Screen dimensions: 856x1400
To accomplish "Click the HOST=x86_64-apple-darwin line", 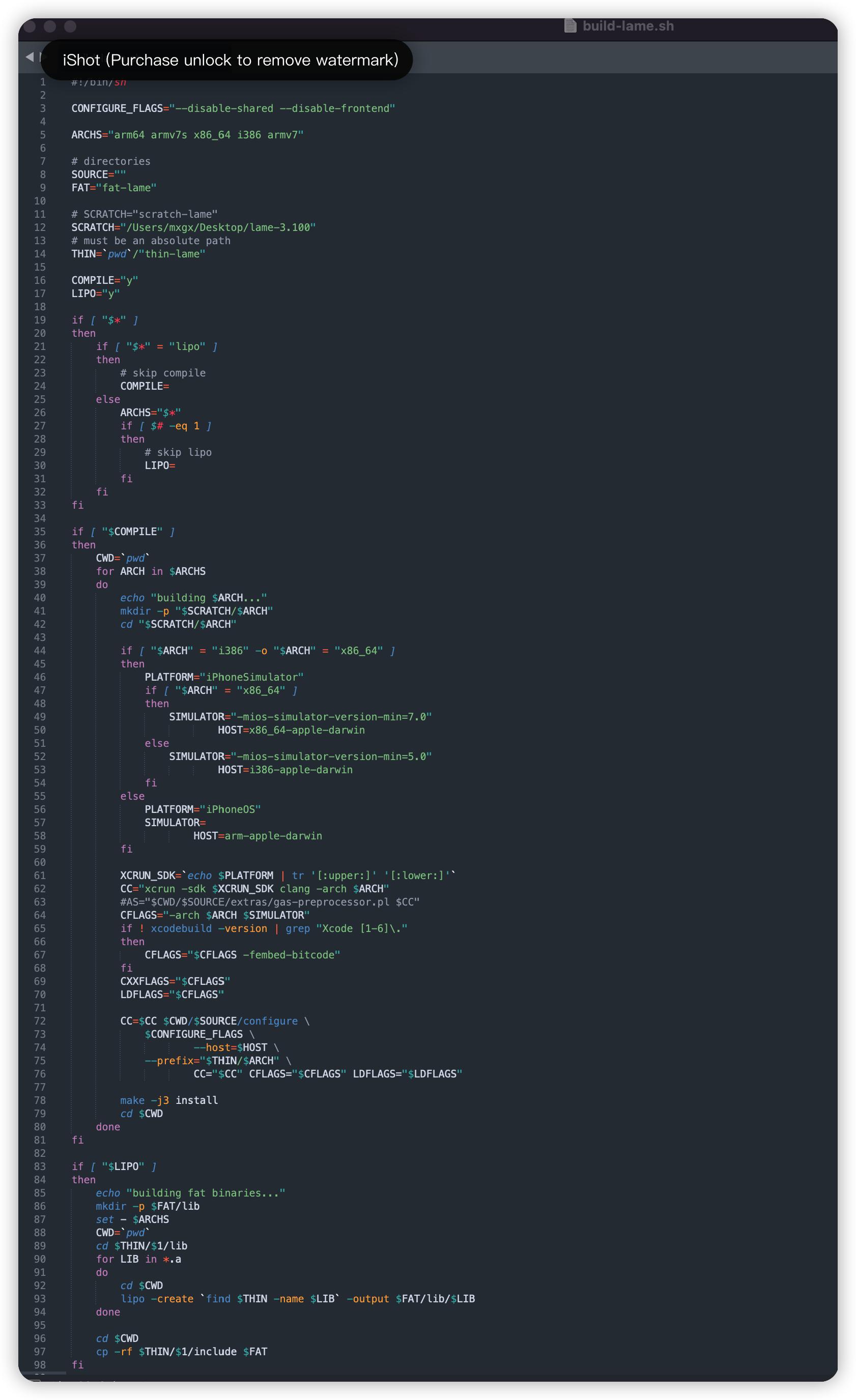I will [291, 730].
